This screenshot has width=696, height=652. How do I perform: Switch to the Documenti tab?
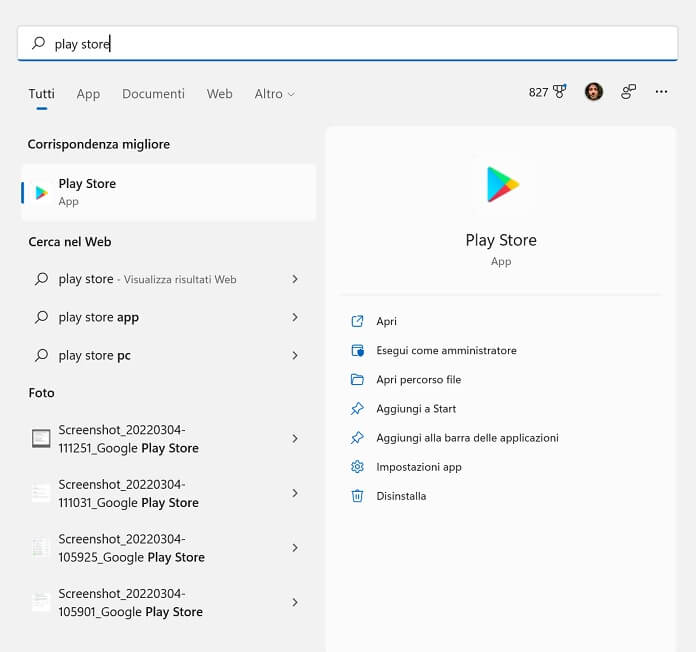point(153,94)
